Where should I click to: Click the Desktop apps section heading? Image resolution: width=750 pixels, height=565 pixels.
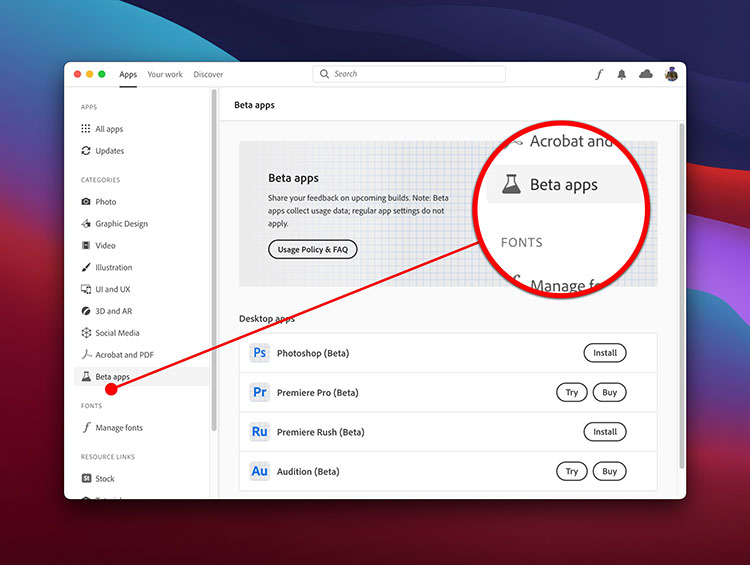tap(267, 319)
